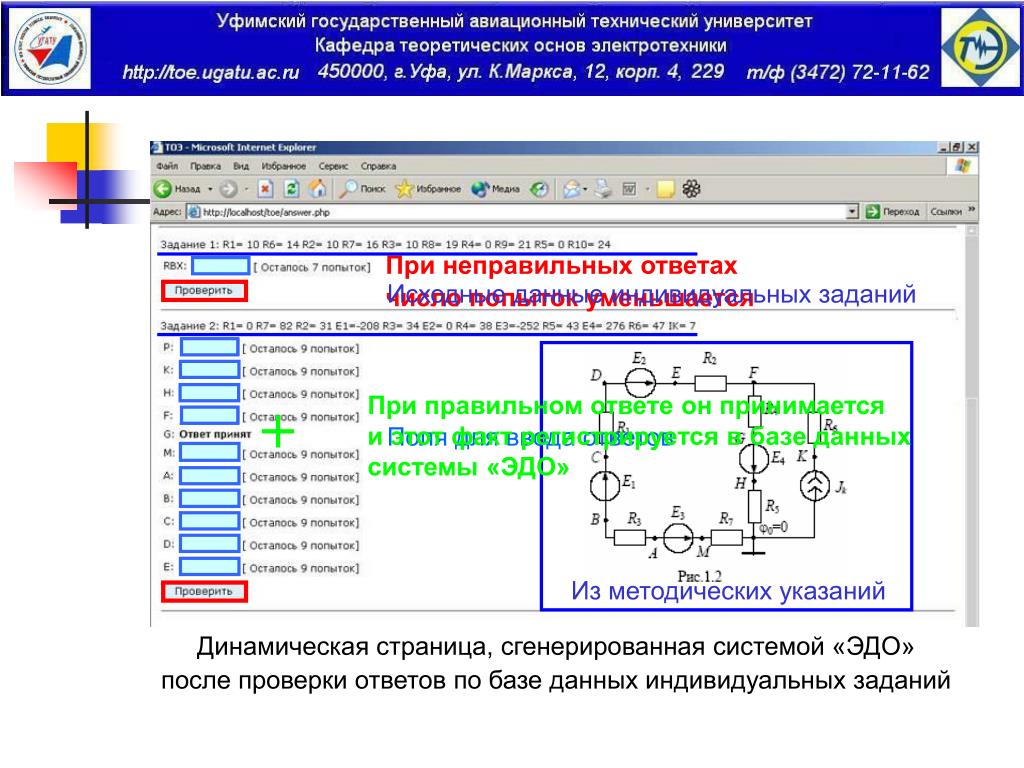Image resolution: width=1024 pixels, height=768 pixels.
Task: Click the Edit with Word icon
Action: click(629, 189)
